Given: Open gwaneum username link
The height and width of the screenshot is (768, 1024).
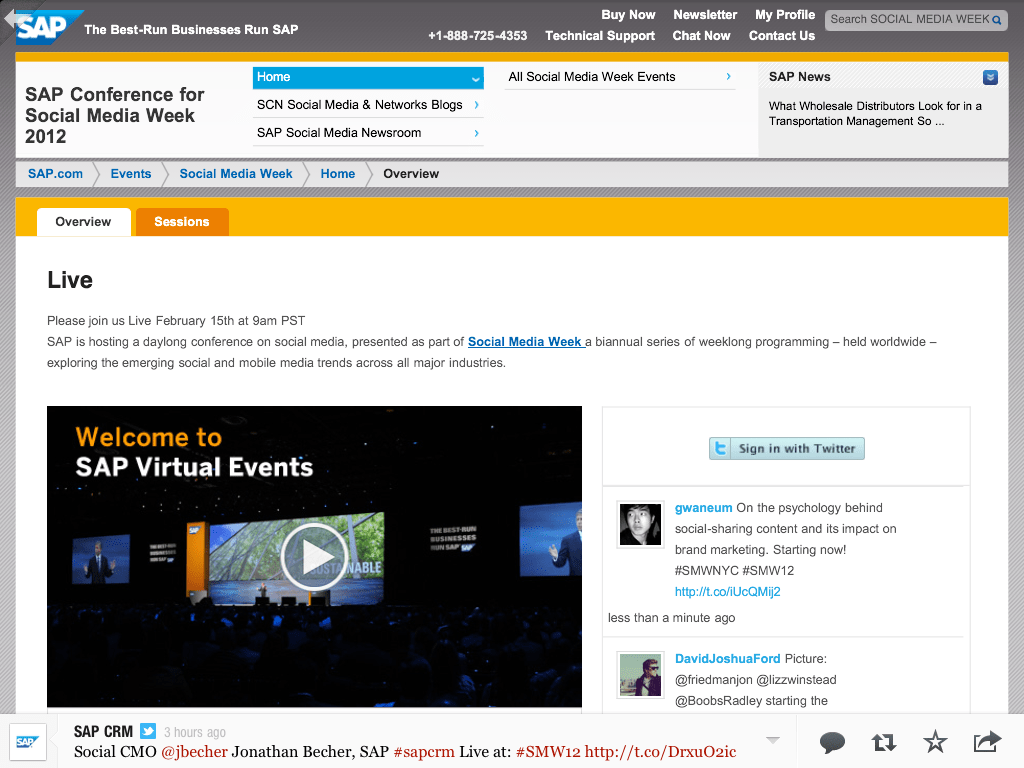Looking at the screenshot, I should [703, 508].
